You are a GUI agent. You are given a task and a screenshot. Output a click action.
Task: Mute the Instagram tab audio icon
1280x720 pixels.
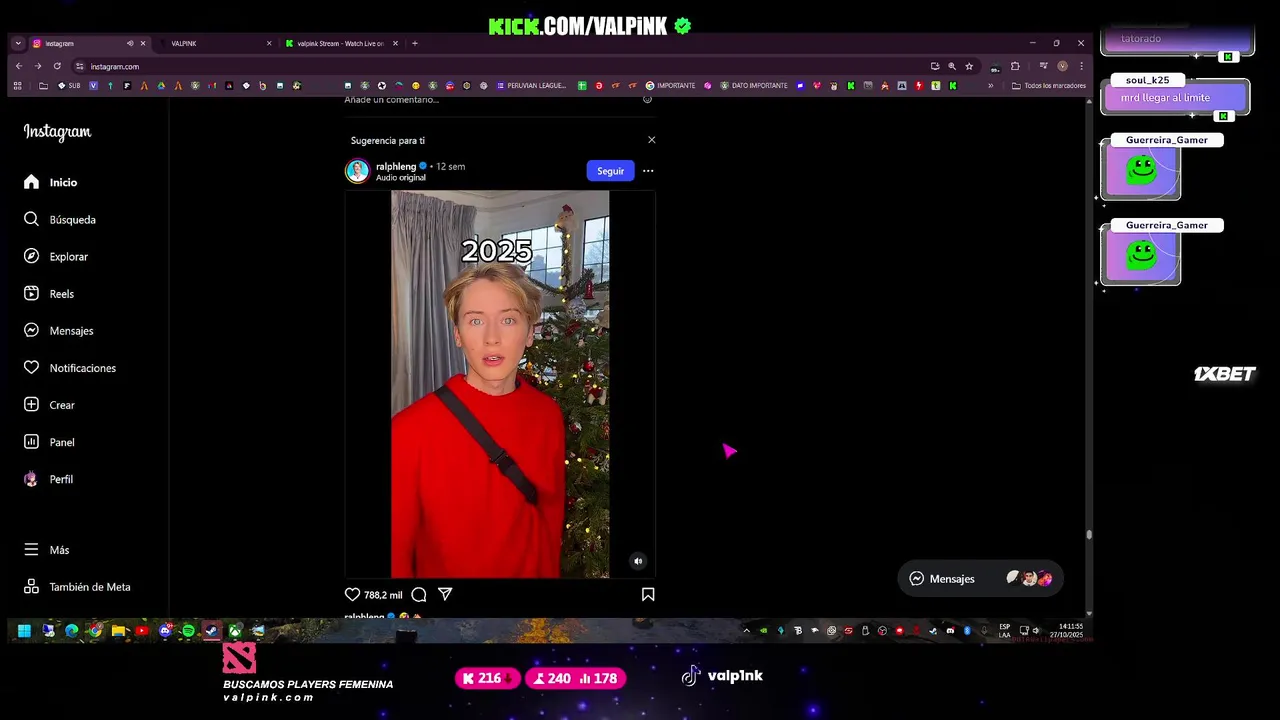tap(130, 43)
